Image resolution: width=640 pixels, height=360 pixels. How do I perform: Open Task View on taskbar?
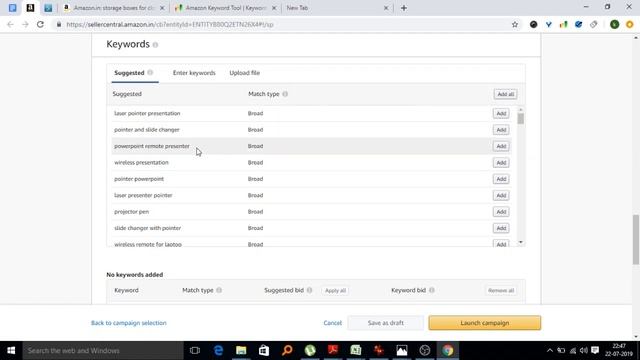pos(195,351)
